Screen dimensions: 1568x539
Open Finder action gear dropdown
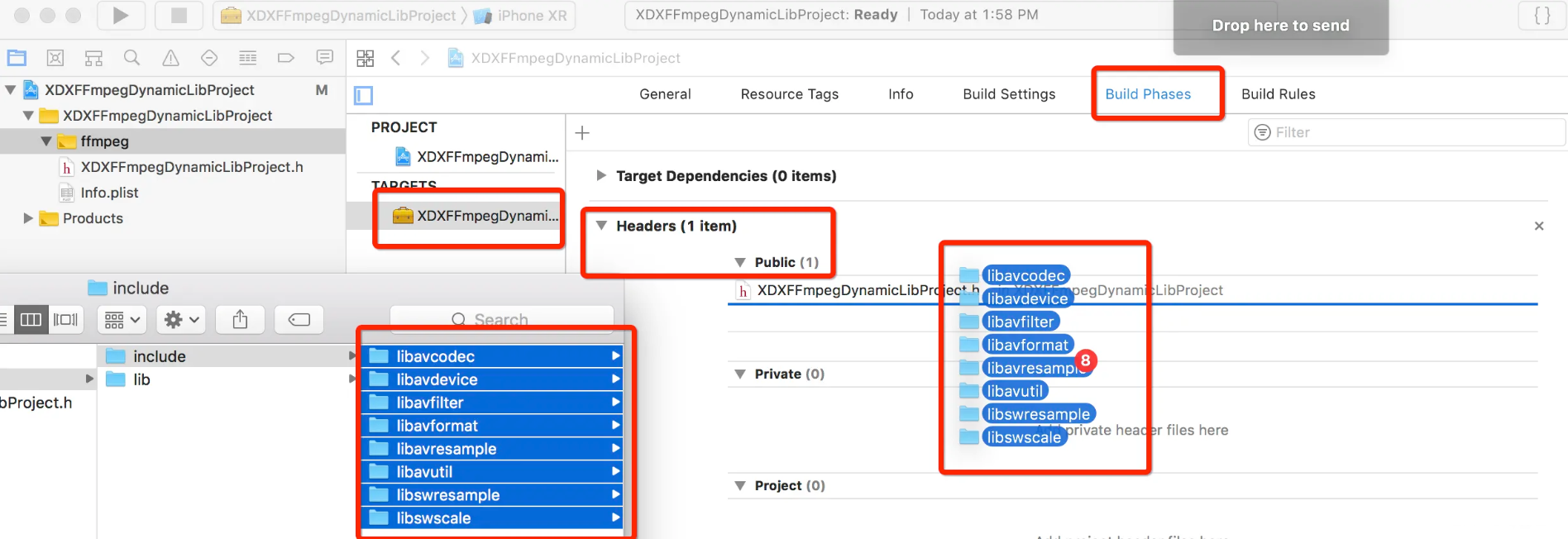pyautogui.click(x=181, y=320)
